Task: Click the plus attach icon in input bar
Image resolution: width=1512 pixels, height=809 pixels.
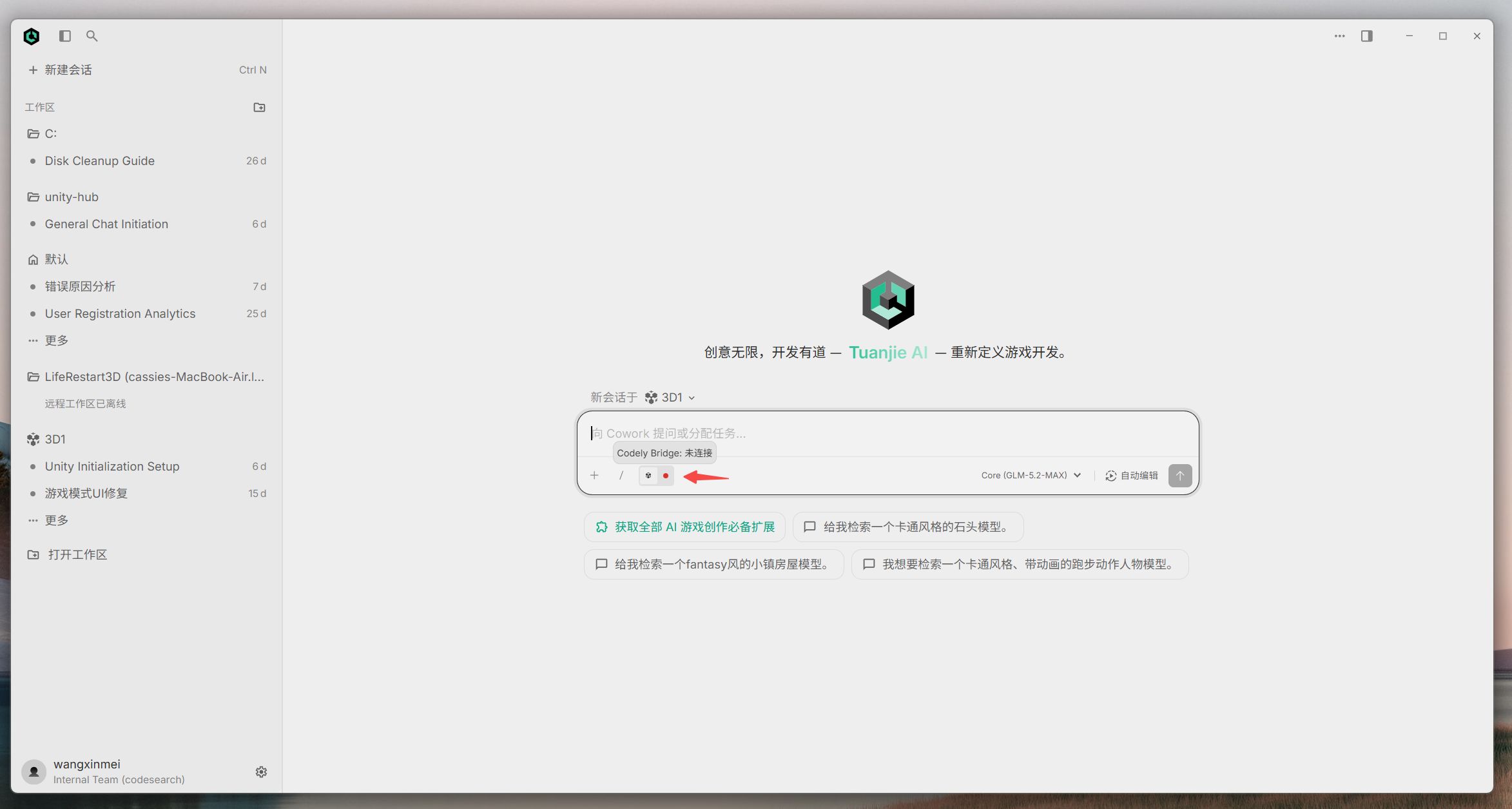Action: point(594,476)
